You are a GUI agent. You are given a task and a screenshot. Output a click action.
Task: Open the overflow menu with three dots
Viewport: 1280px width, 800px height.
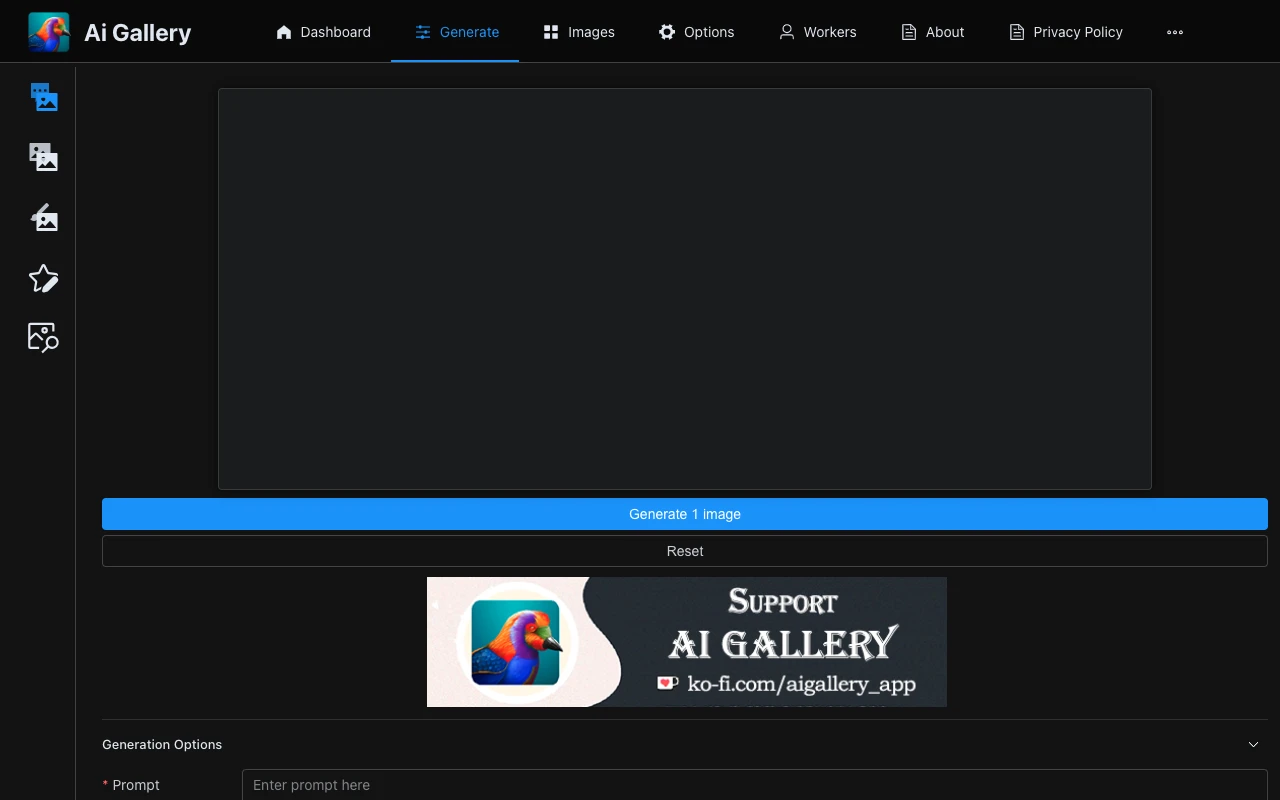1175,31
